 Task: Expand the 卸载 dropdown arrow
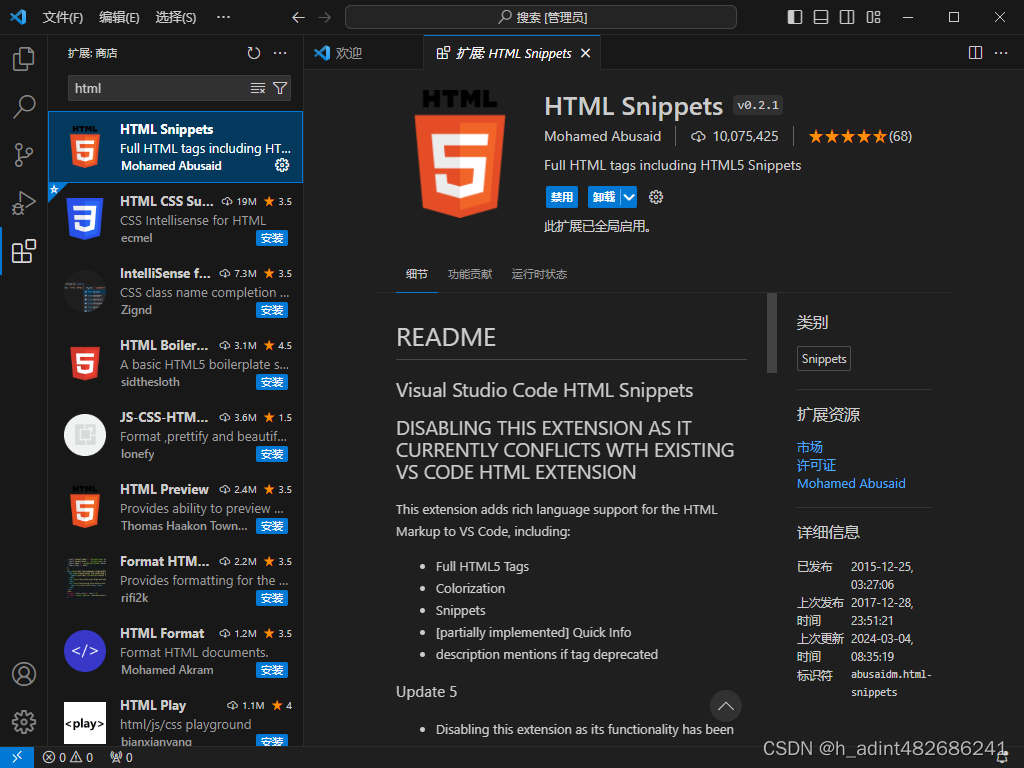[x=629, y=197]
